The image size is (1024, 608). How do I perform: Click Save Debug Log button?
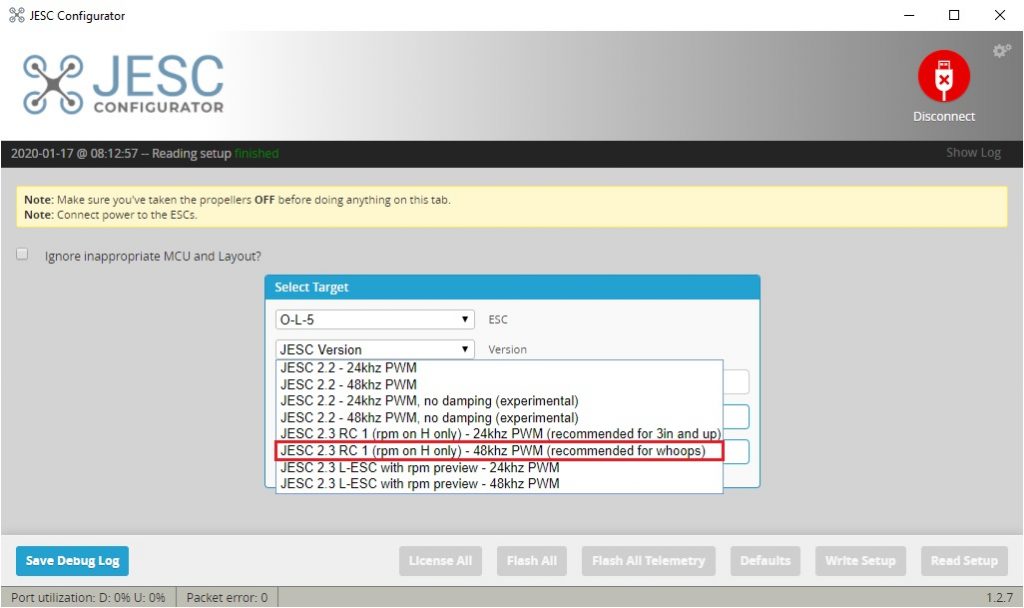pos(72,561)
